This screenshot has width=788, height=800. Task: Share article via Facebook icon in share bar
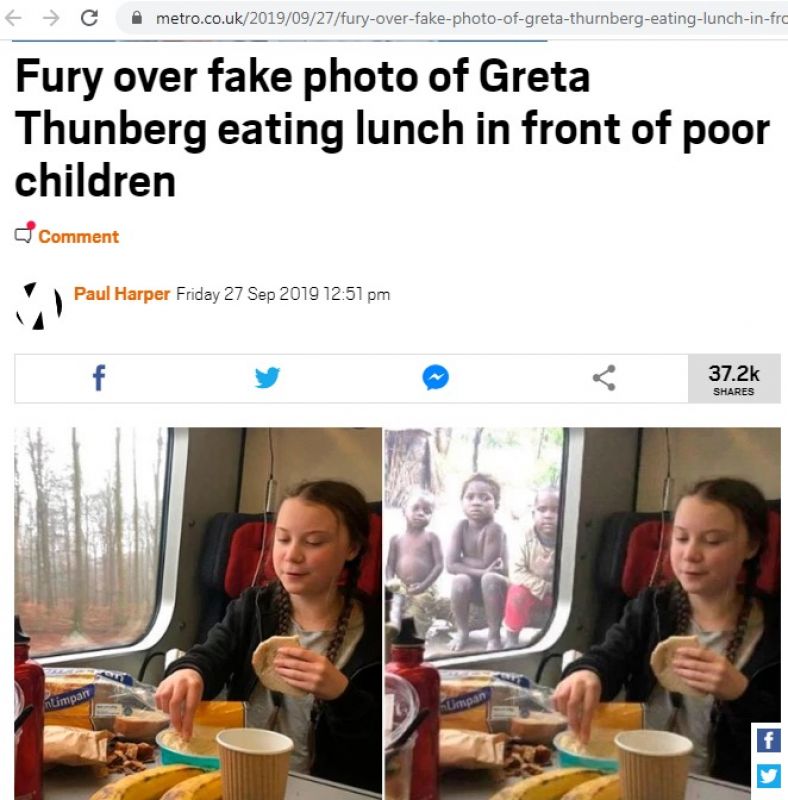(x=99, y=378)
